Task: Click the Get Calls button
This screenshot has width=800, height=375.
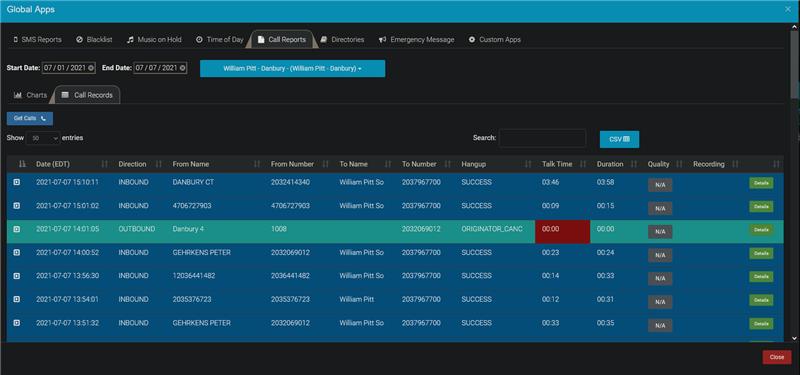Action: tap(30, 118)
